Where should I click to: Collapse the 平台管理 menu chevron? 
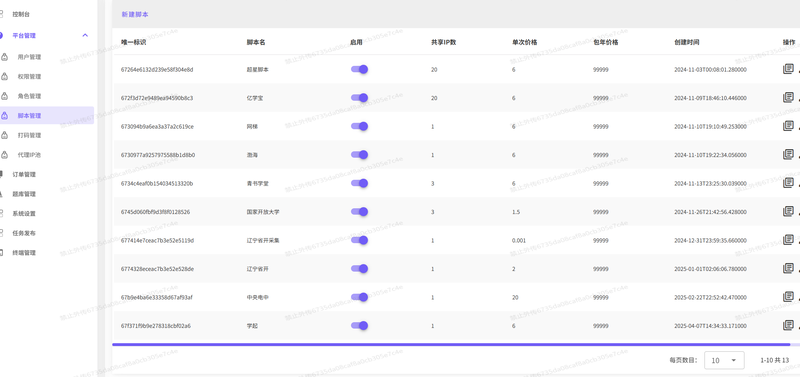tap(85, 36)
